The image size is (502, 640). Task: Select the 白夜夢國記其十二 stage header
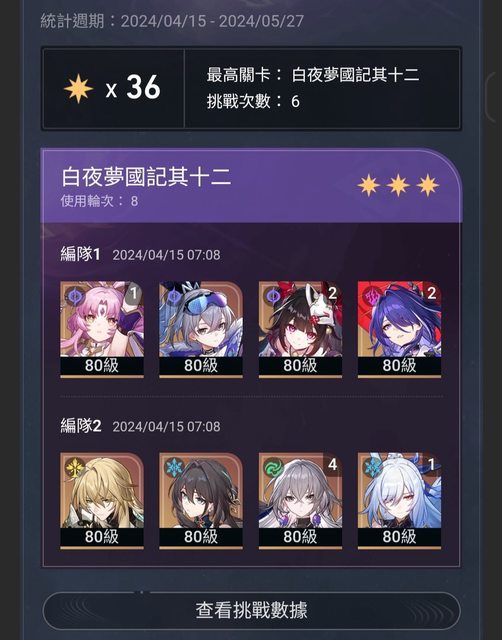(x=251, y=186)
